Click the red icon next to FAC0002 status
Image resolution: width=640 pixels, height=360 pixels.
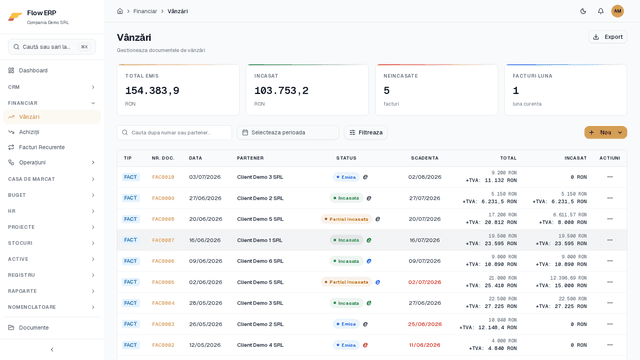365,345
